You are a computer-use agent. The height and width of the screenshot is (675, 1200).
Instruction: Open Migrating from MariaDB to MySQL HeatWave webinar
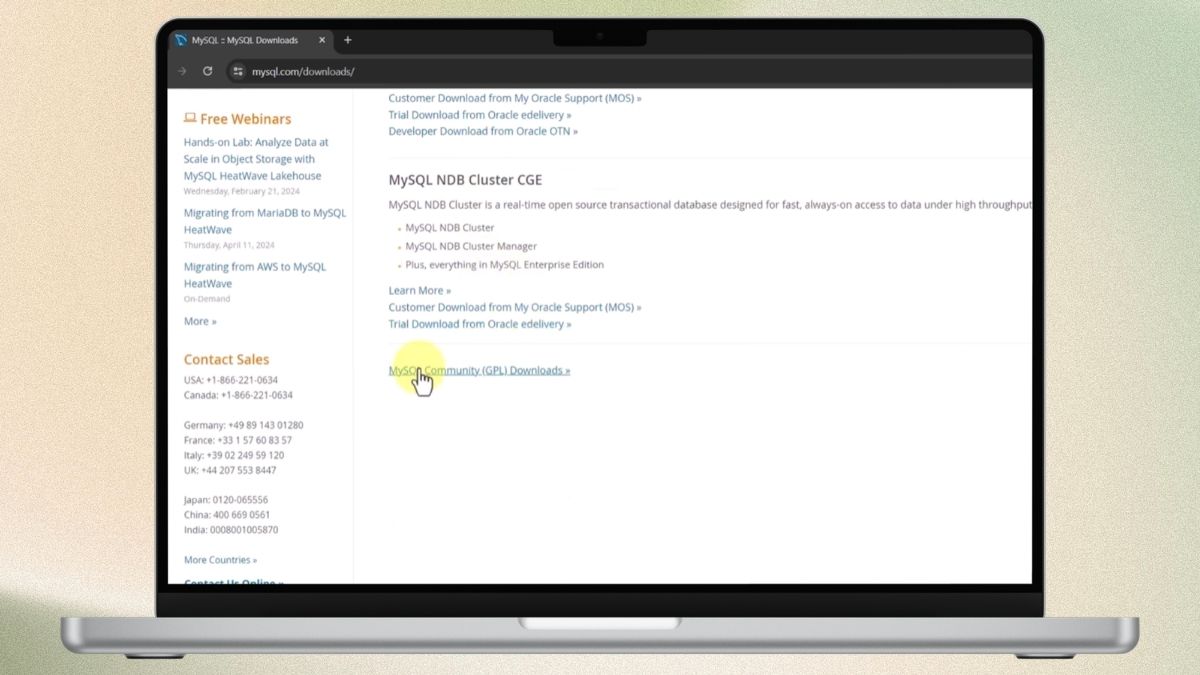point(265,221)
